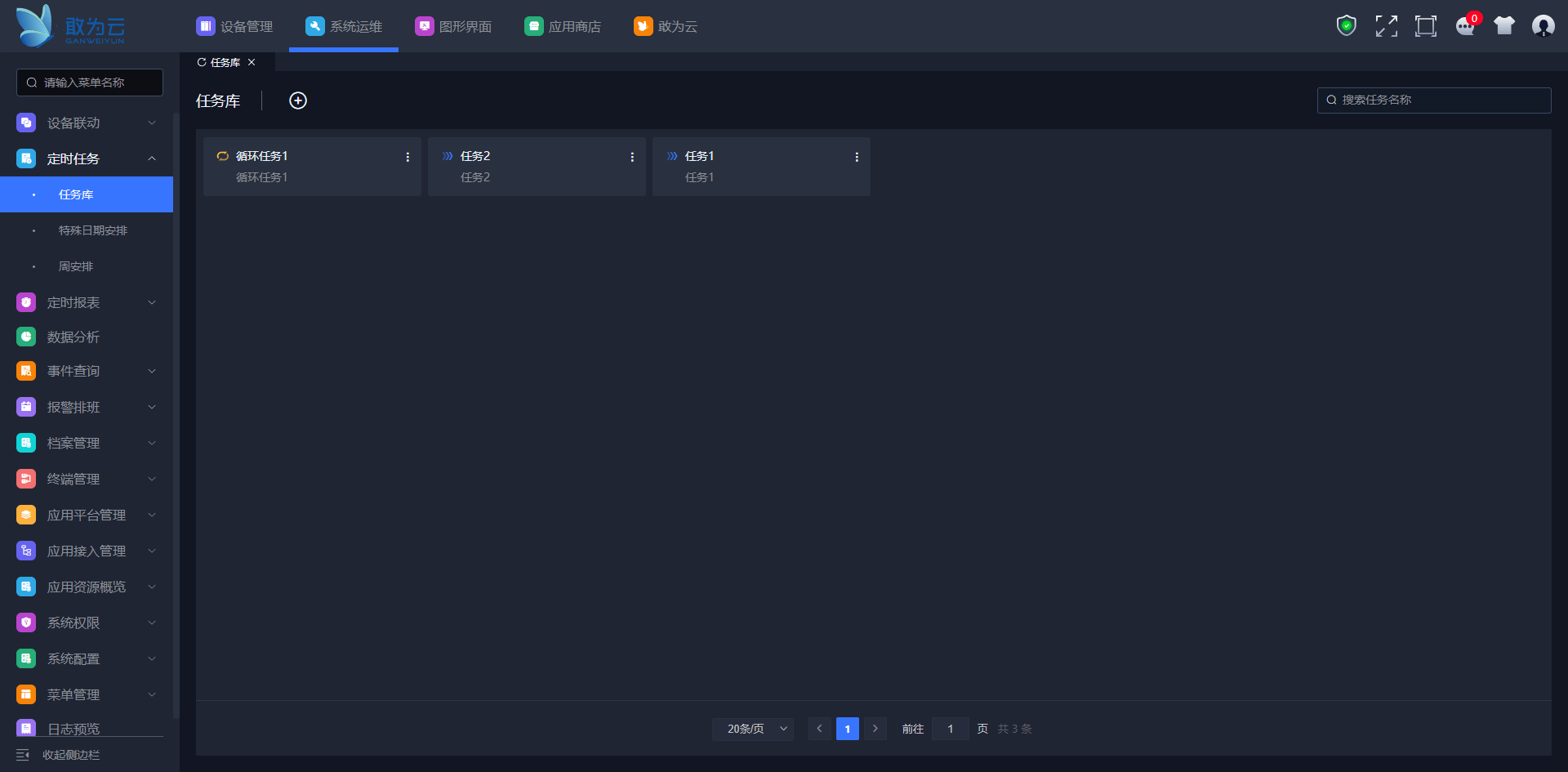
Task: Expand the 定时报表 menu chevron
Action: point(152,302)
